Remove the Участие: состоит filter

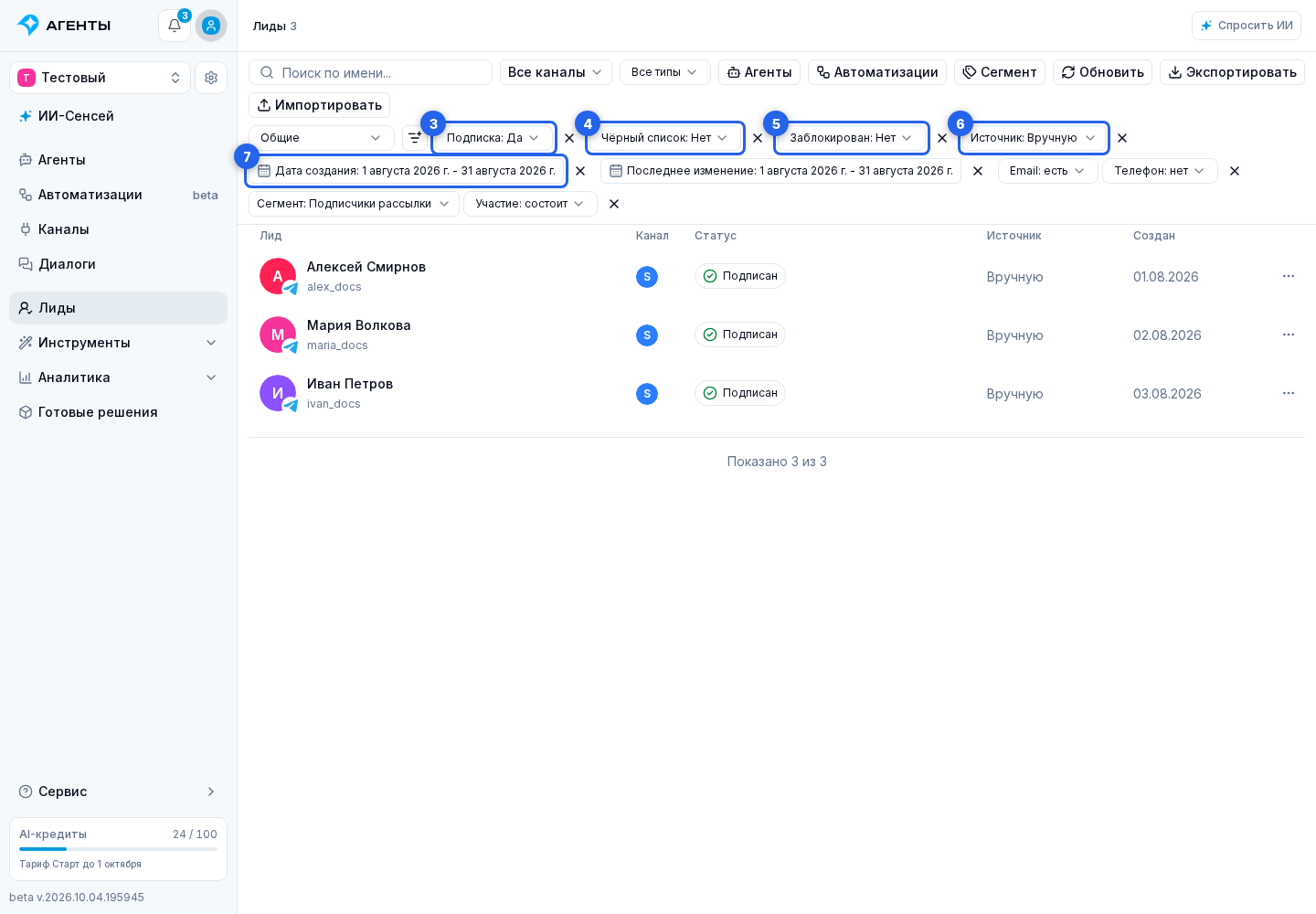614,204
